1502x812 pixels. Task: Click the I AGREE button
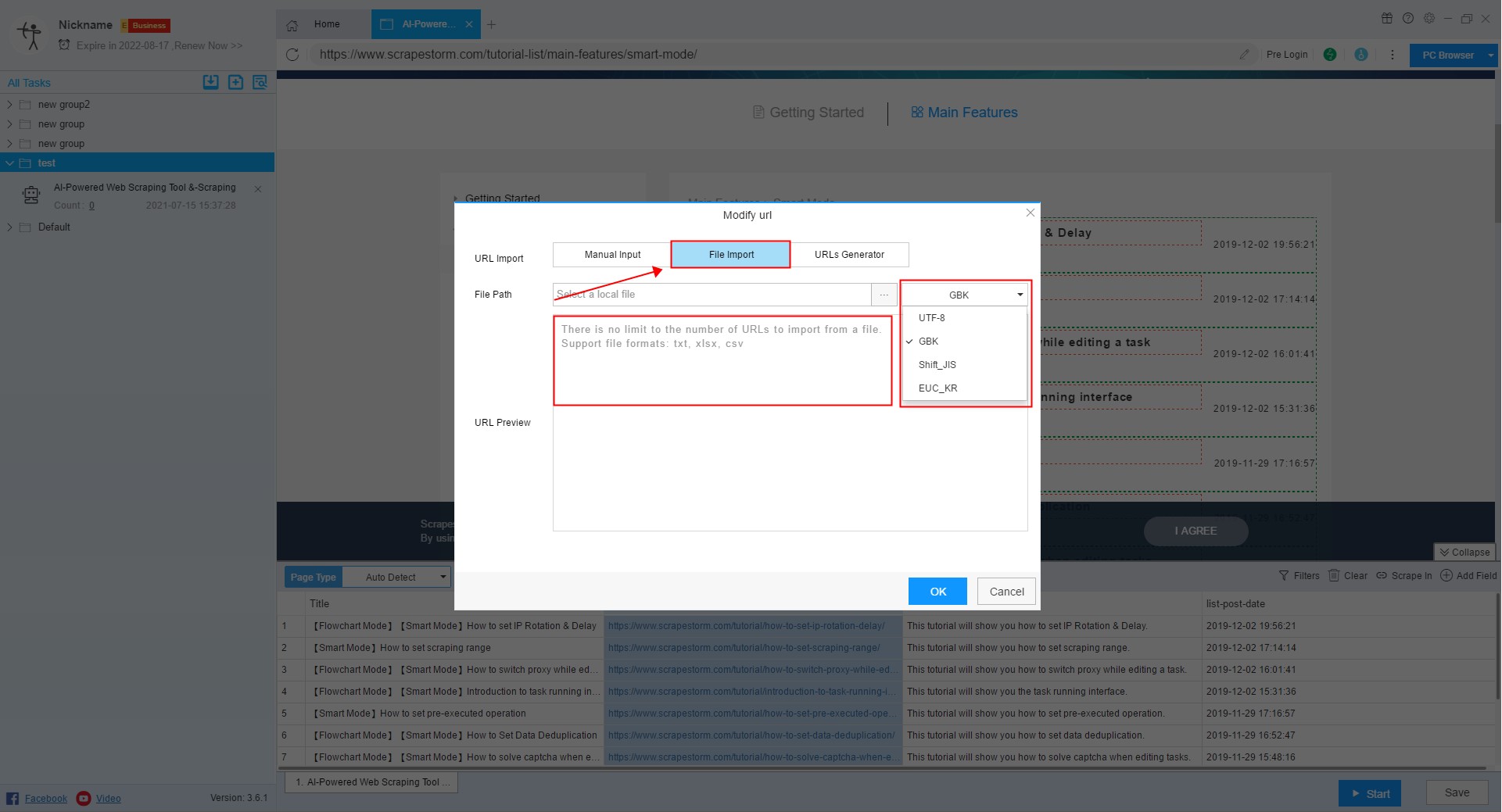[1196, 531]
